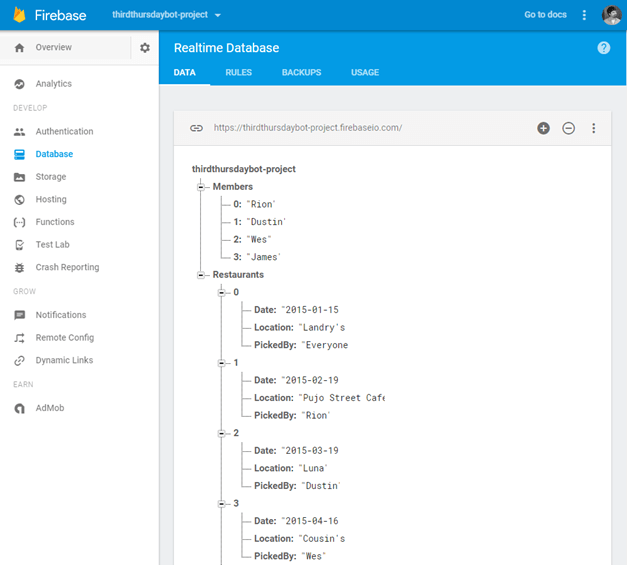Click the firebaseio.com database URL
The height and width of the screenshot is (565, 627).
[x=308, y=128]
